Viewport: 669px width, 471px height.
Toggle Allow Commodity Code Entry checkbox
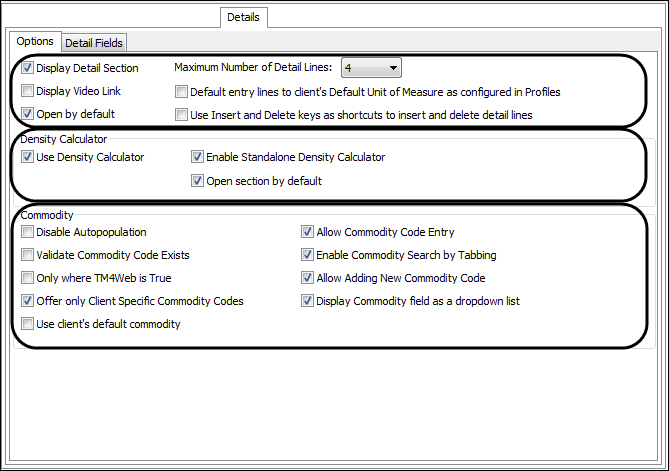(x=307, y=232)
